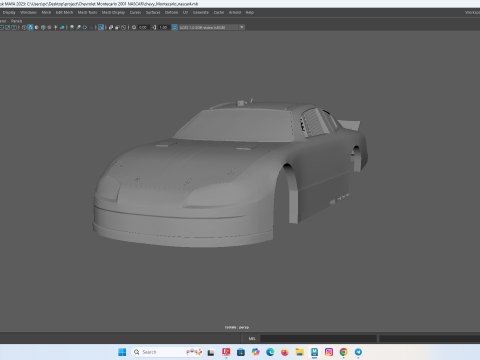Image resolution: width=480 pixels, height=360 pixels.
Task: Click the Safe Action gate icon
Action: 8,27
